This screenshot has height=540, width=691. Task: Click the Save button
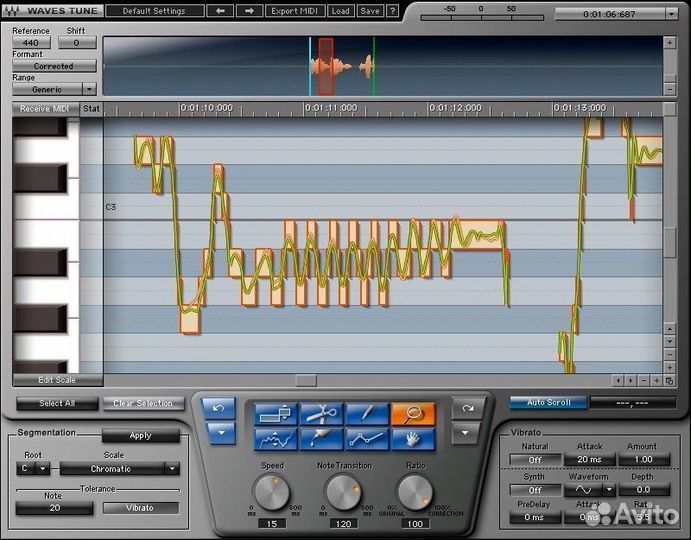coord(370,11)
